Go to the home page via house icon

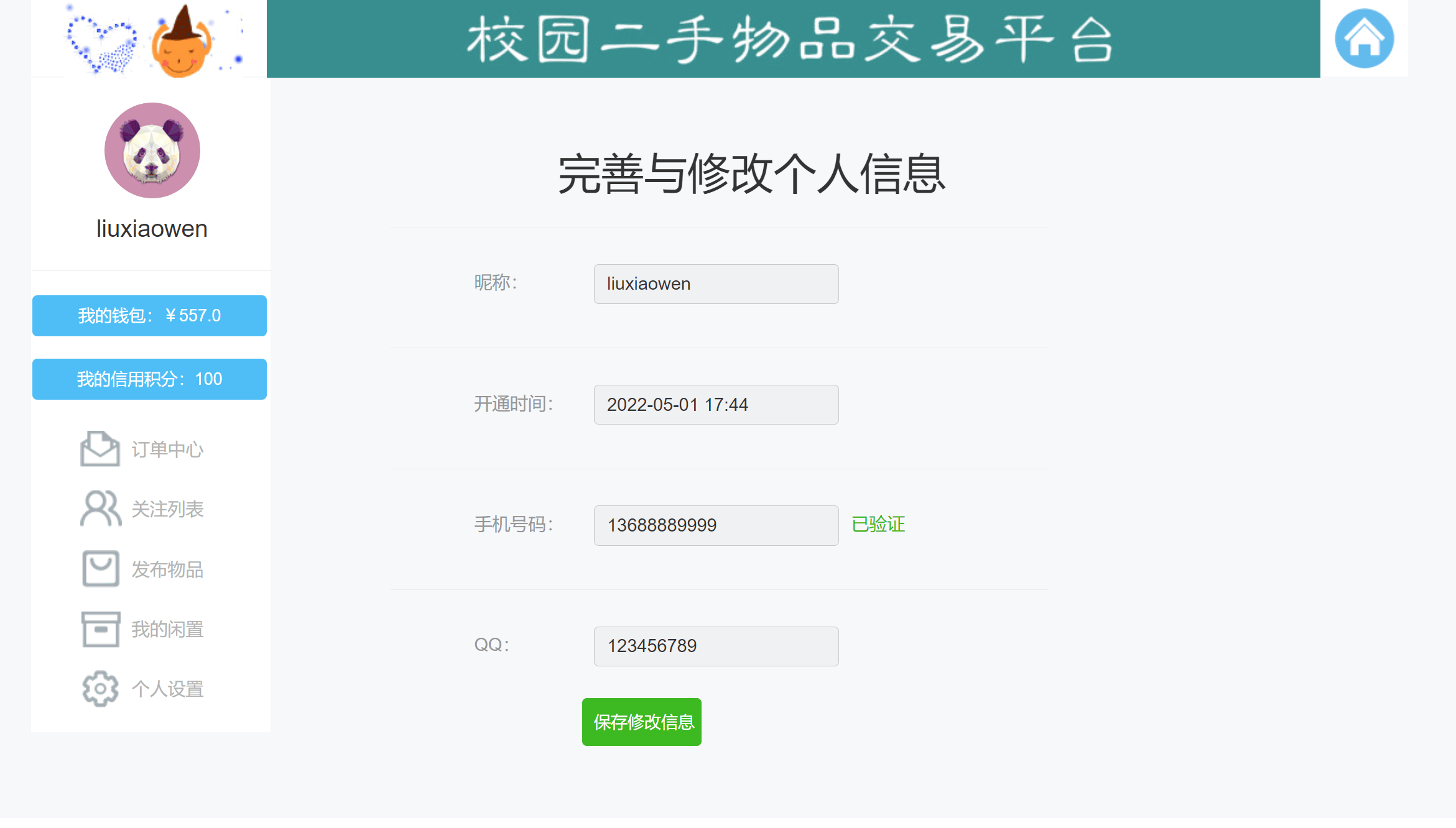[x=1364, y=39]
